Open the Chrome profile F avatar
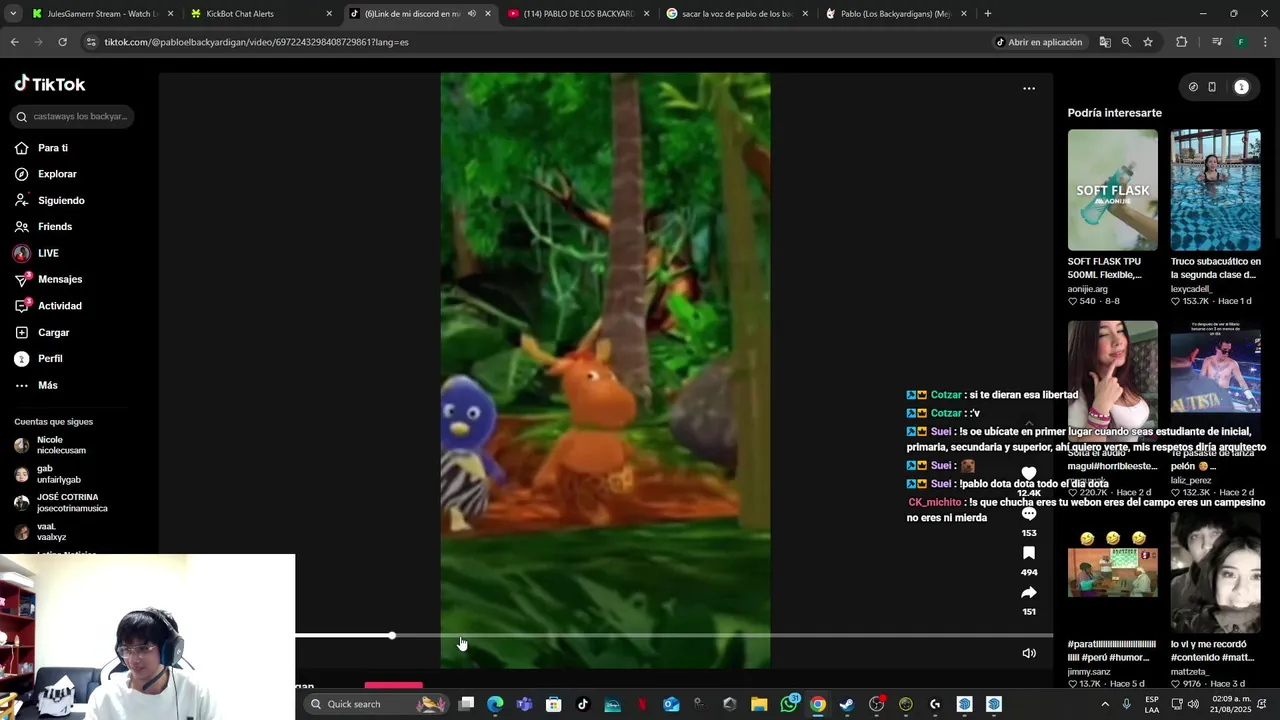Screen dimensions: 1280x720 click(1241, 42)
